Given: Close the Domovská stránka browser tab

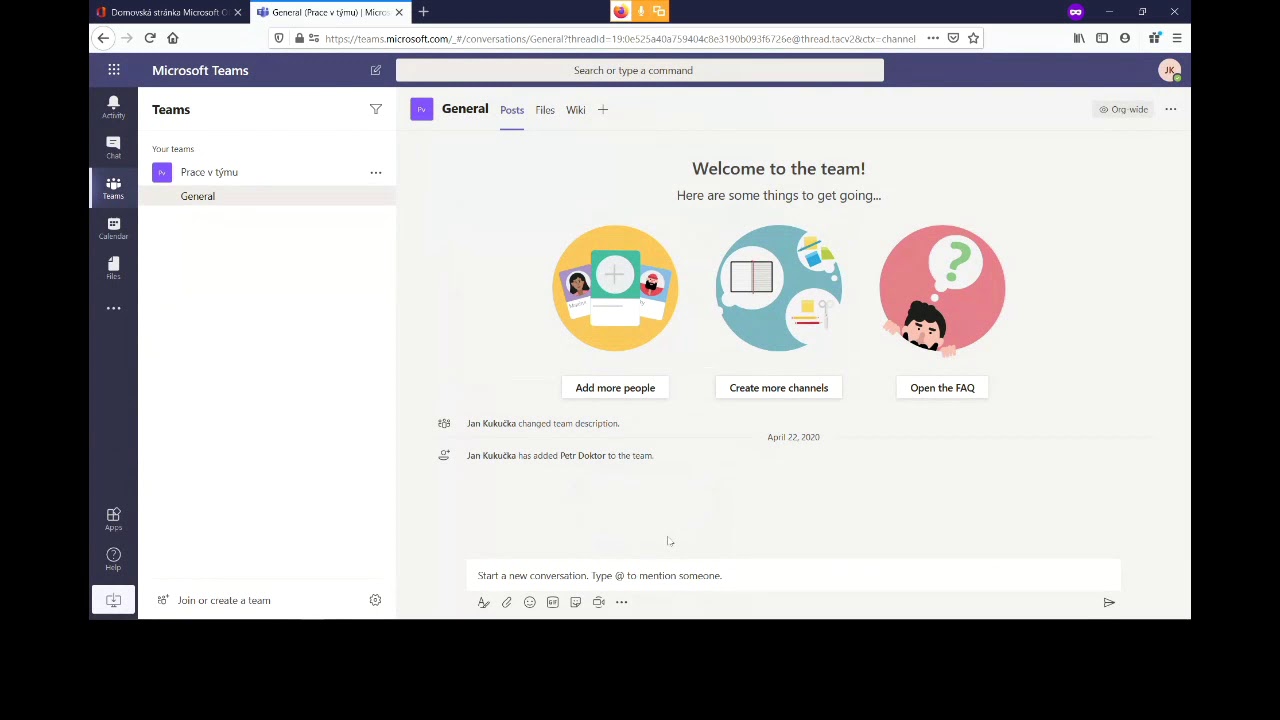Looking at the screenshot, I should pyautogui.click(x=237, y=12).
